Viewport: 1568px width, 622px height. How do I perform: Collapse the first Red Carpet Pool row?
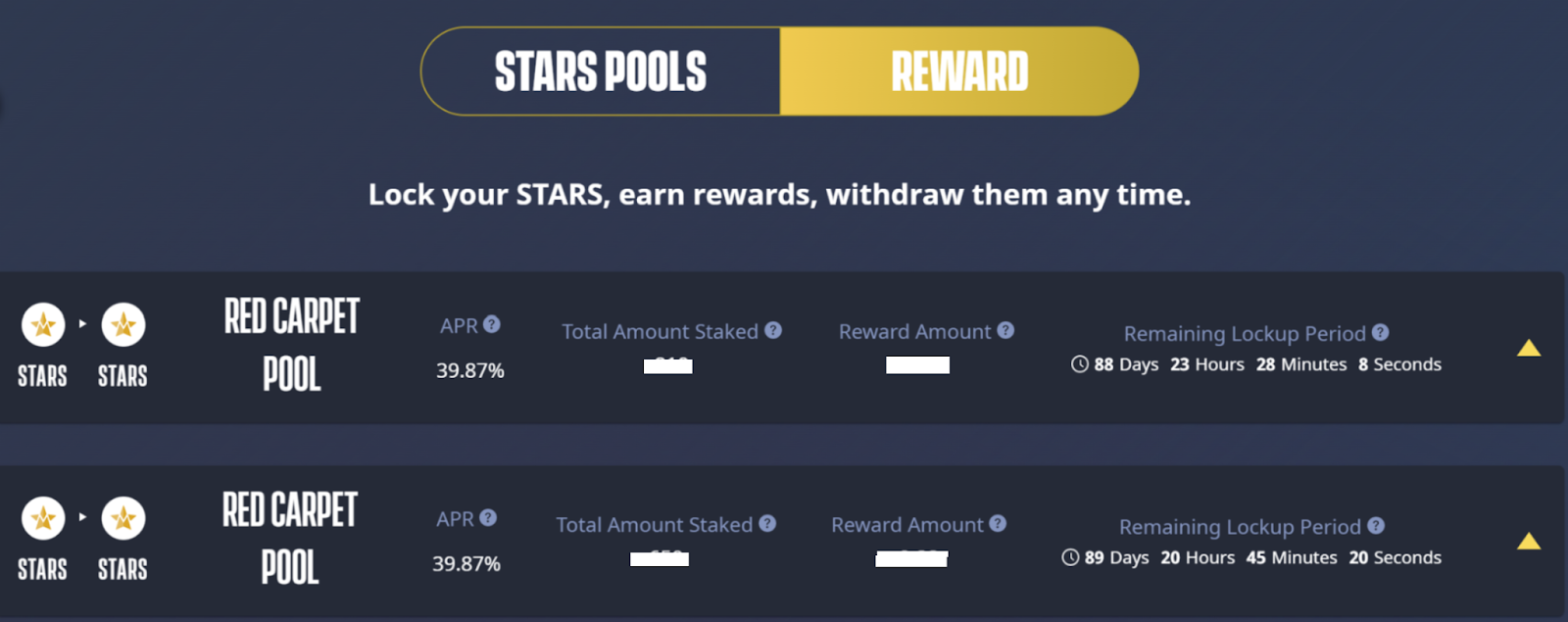pos(1529,348)
